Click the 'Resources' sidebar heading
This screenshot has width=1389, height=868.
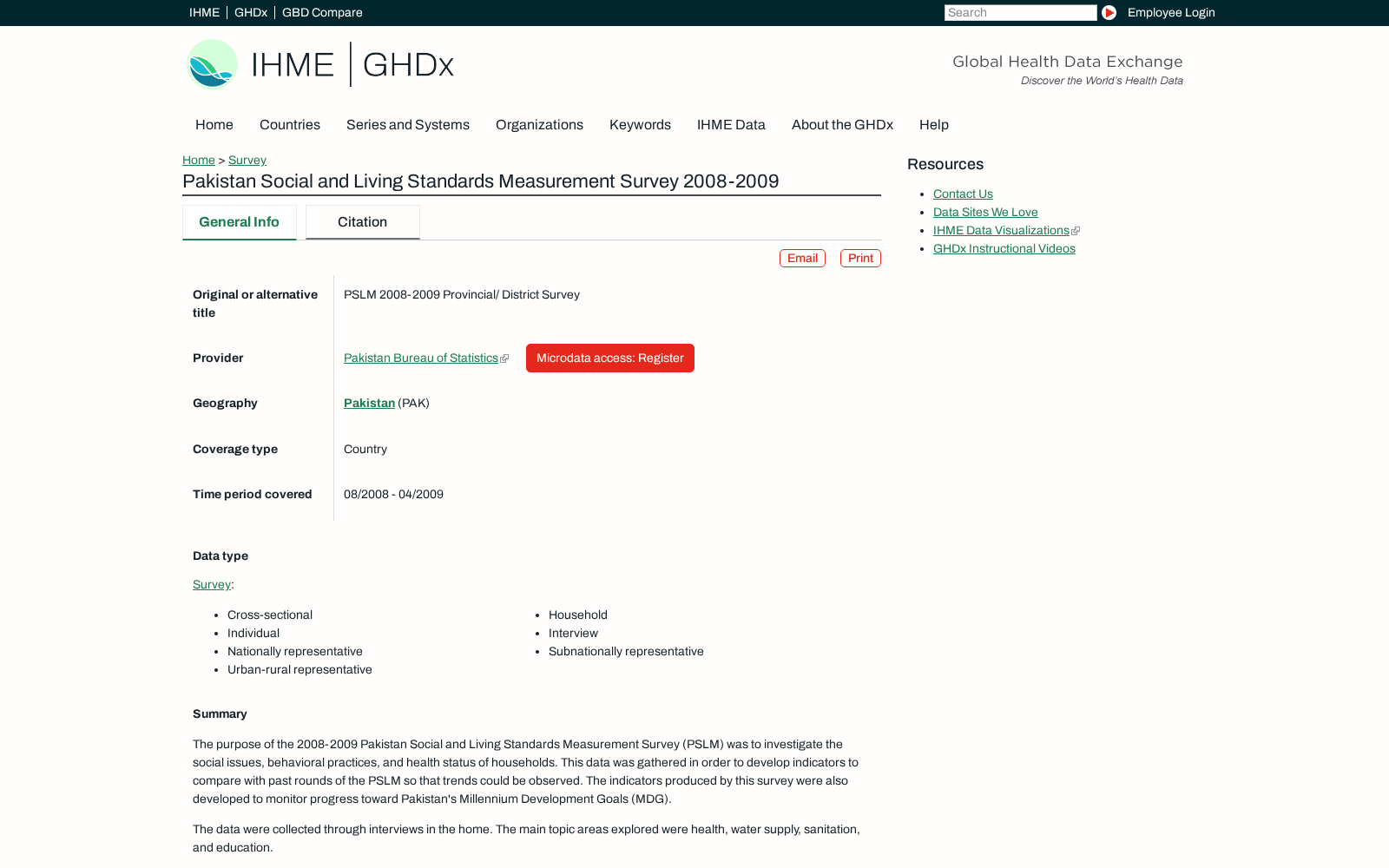click(945, 164)
